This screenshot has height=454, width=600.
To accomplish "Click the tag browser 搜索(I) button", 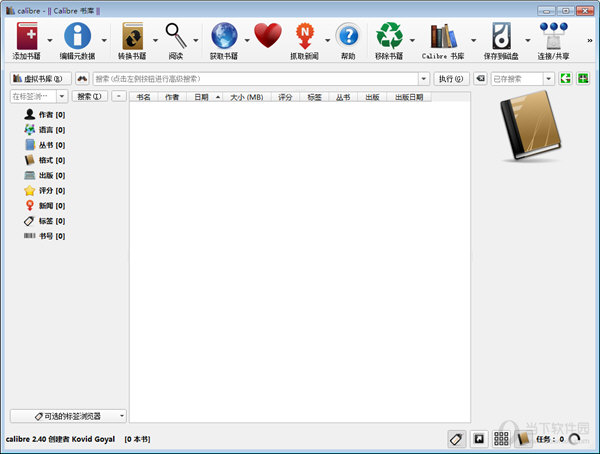I will 90,96.
